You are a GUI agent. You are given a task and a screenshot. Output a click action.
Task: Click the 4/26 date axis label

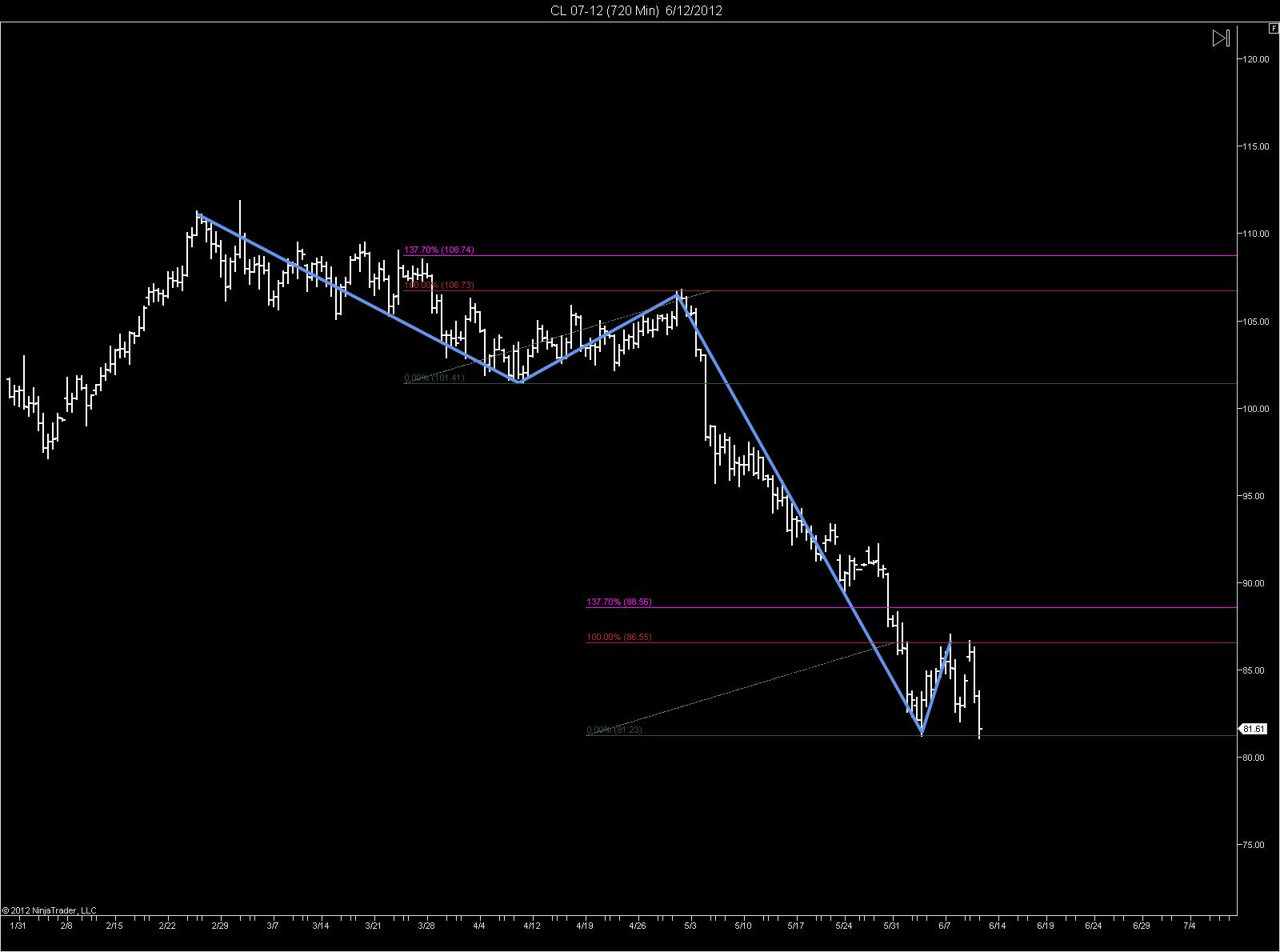[638, 926]
